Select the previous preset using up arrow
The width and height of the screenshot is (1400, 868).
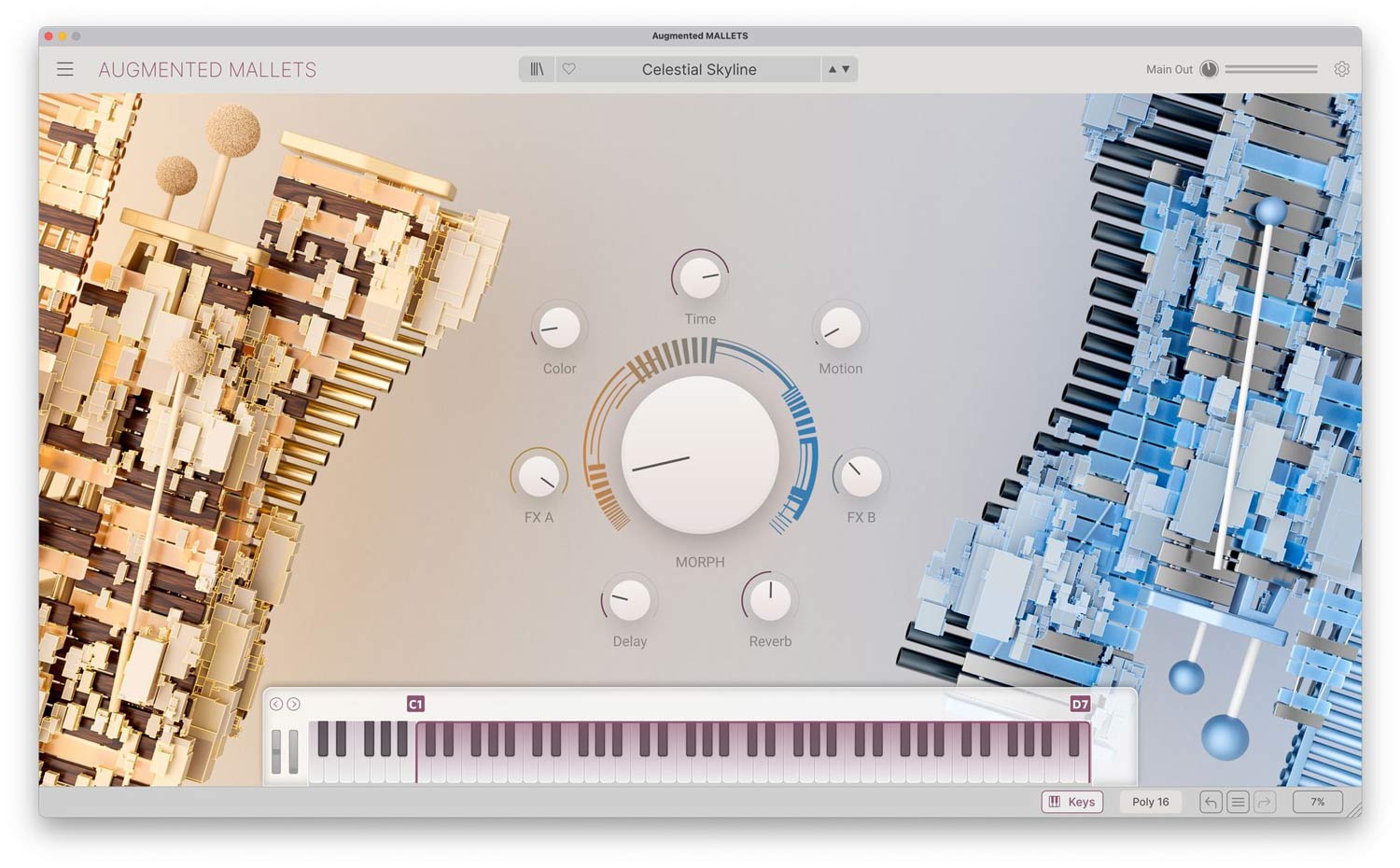pyautogui.click(x=833, y=69)
